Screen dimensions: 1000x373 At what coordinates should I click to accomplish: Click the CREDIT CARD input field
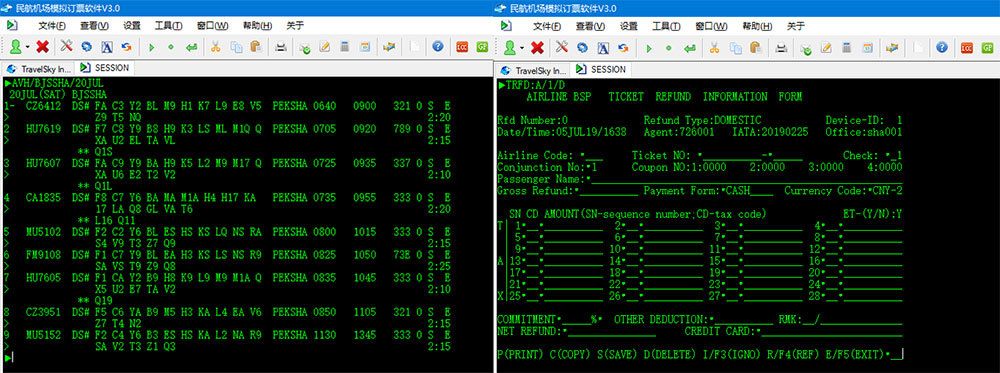(832, 332)
